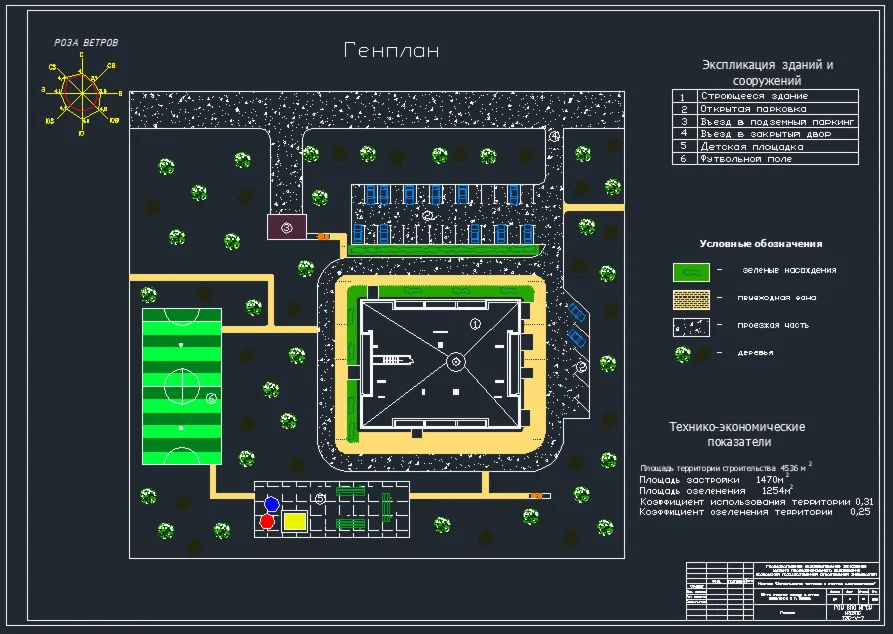Image resolution: width=893 pixels, height=634 pixels.
Task: Click the yellow square on the playground
Action: pos(294,521)
